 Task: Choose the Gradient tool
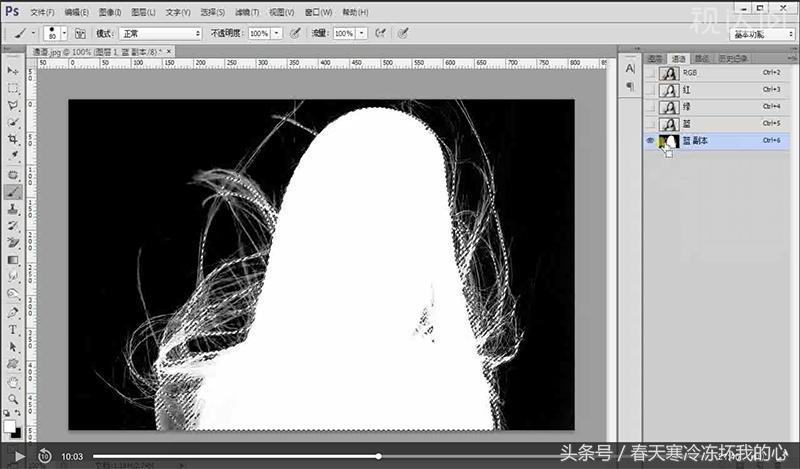(x=13, y=260)
